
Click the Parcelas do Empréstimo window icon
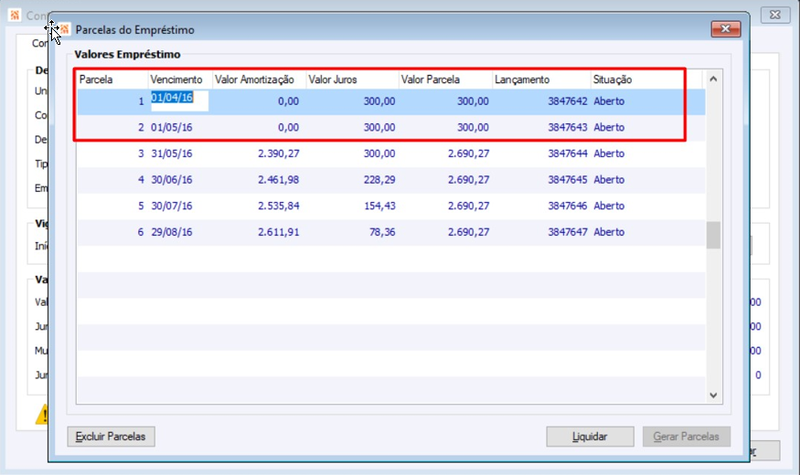pos(65,29)
